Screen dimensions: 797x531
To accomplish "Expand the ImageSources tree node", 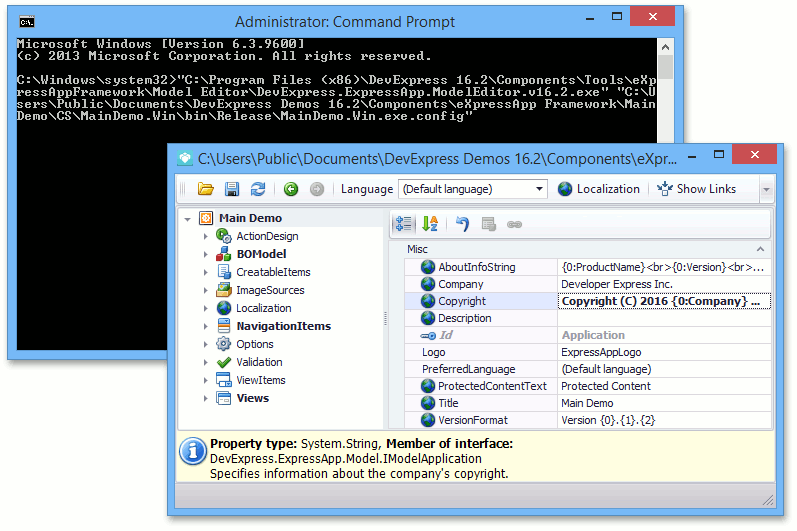I will point(205,291).
